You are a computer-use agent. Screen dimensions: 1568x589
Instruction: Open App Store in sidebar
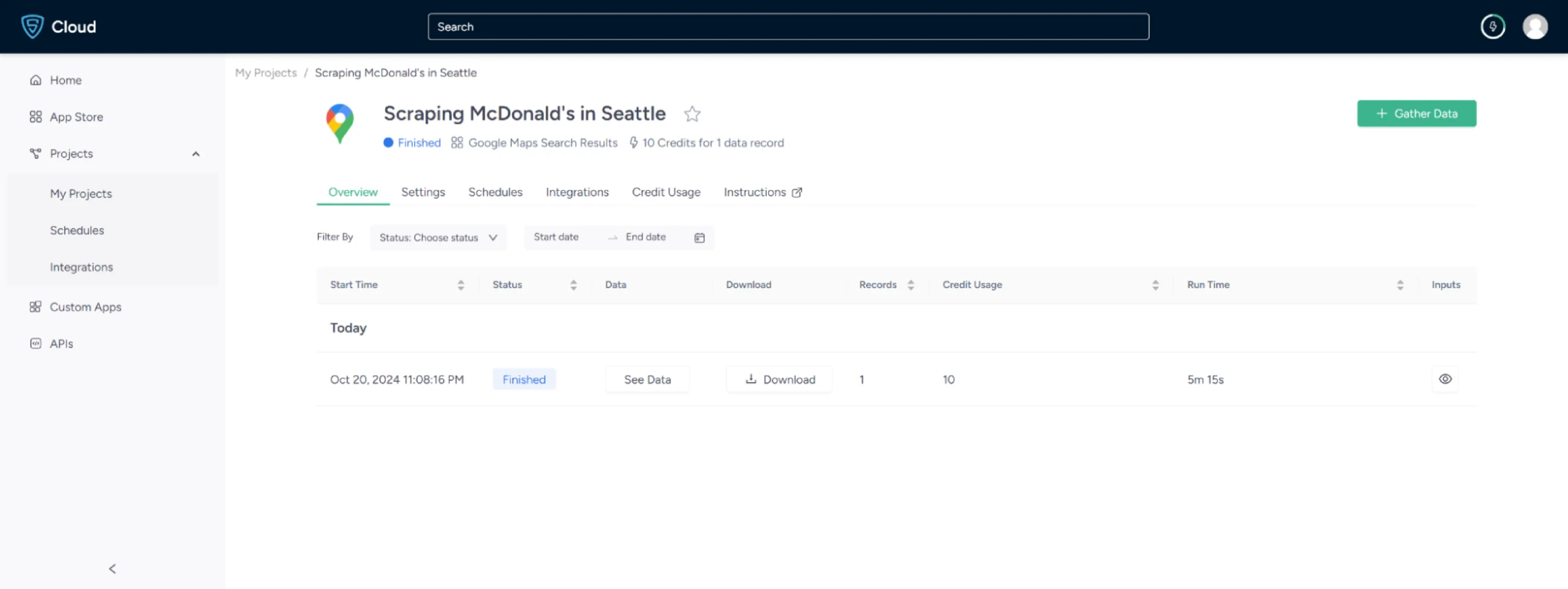(77, 117)
